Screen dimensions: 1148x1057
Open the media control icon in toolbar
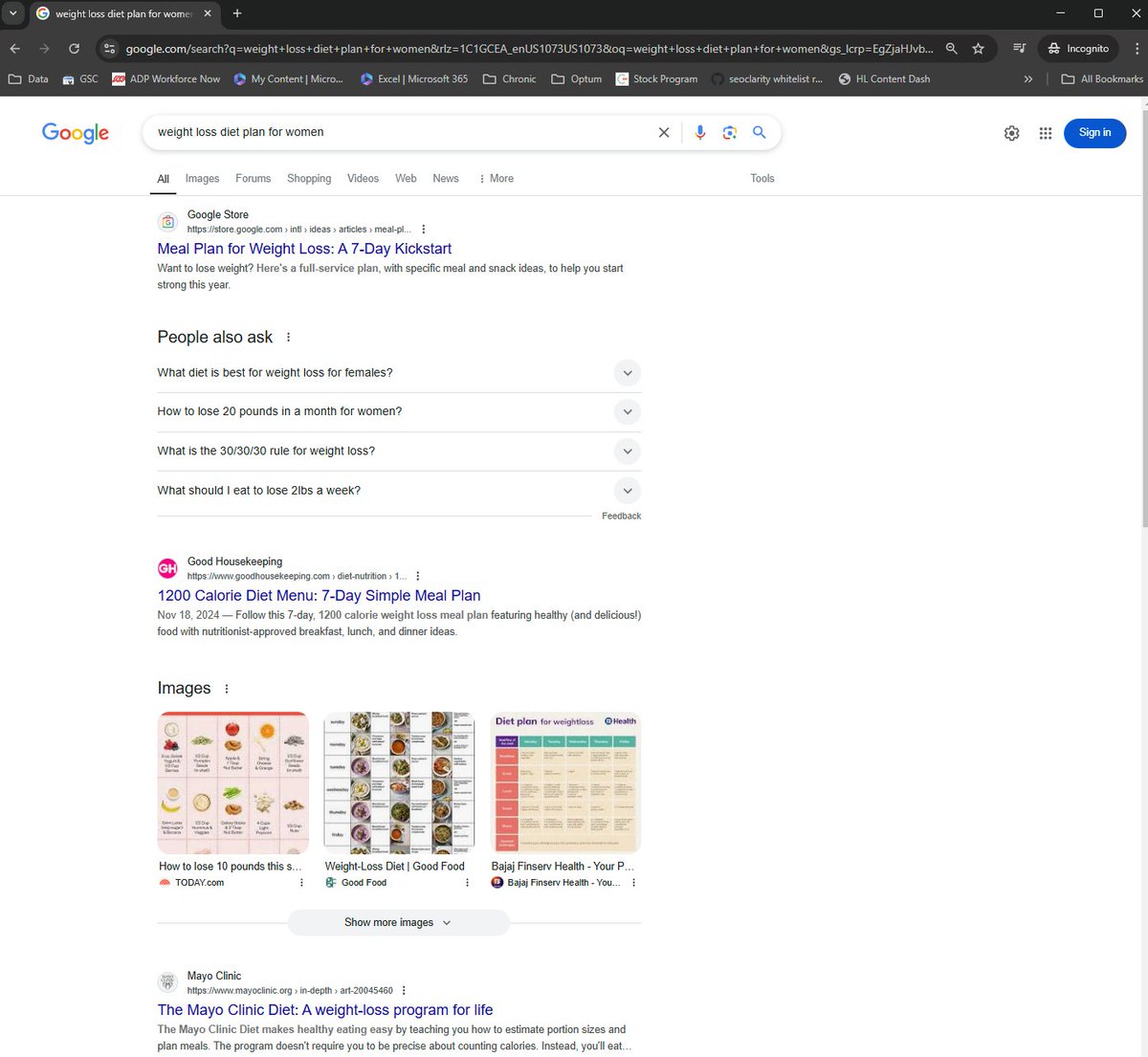click(x=1020, y=48)
